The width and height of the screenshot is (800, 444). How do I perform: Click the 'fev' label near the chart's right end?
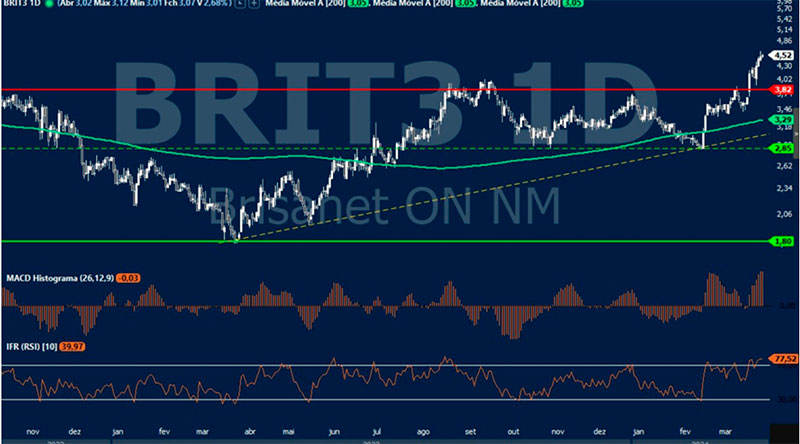click(685, 432)
